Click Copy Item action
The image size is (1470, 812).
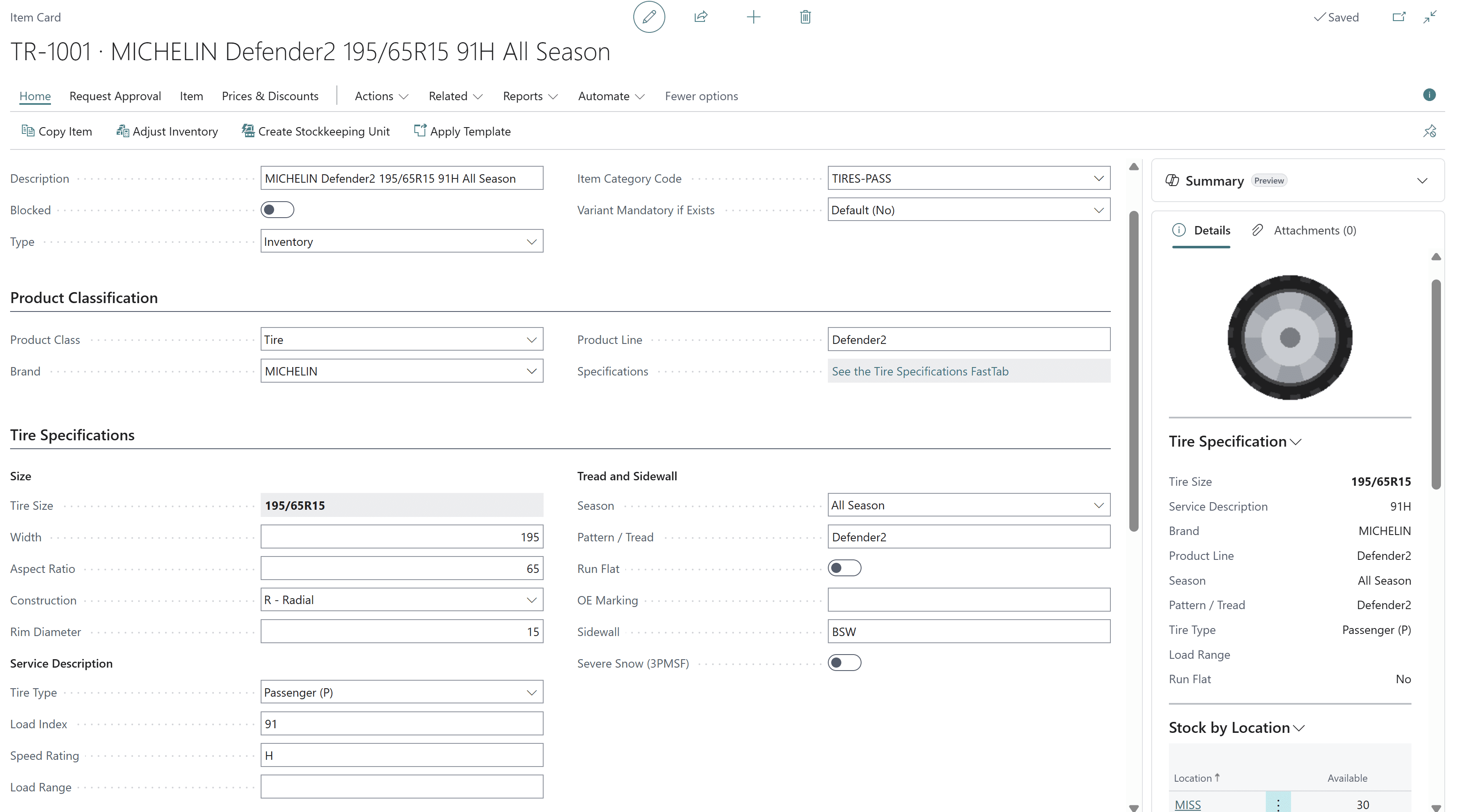point(56,131)
